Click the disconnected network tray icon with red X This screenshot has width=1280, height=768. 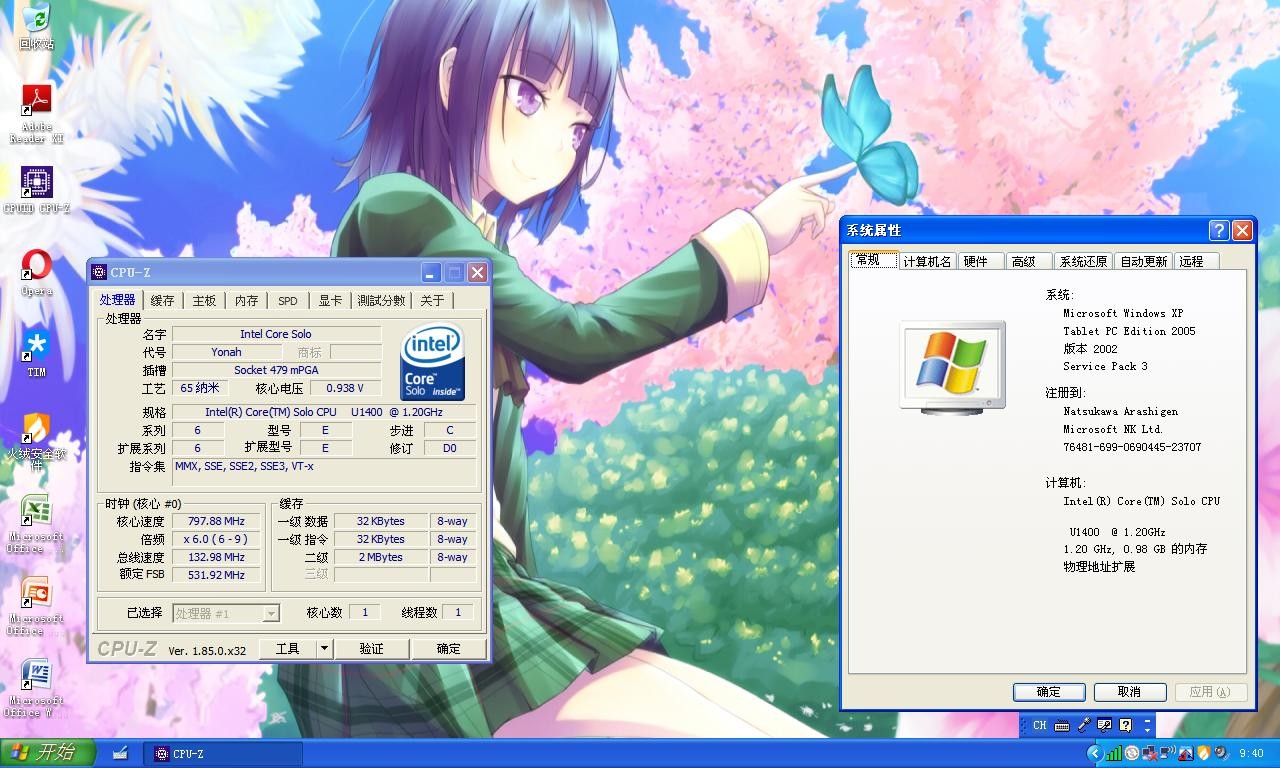(1150, 753)
